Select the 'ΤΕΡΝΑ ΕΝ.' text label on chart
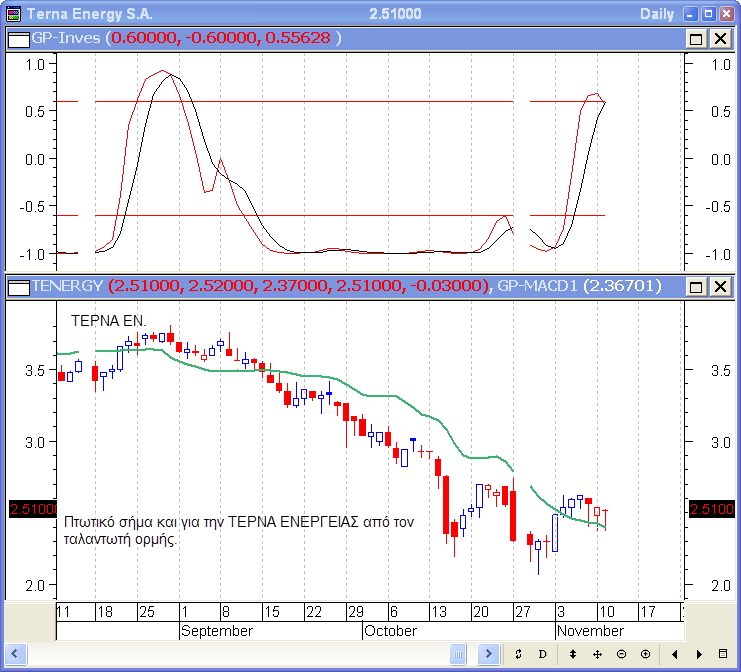Screen dimensions: 741x672 coord(108,321)
